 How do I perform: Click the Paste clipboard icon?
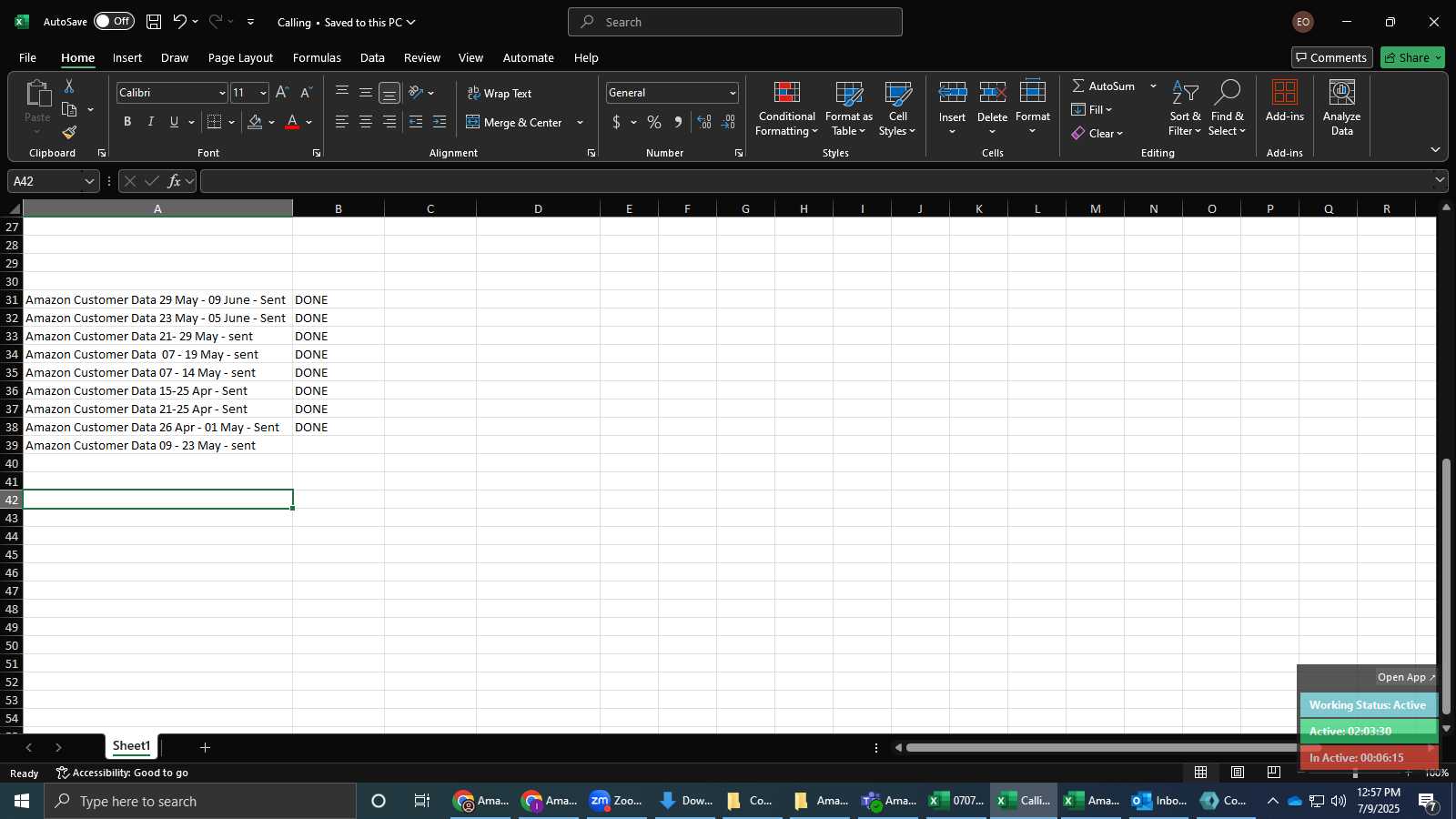(37, 93)
